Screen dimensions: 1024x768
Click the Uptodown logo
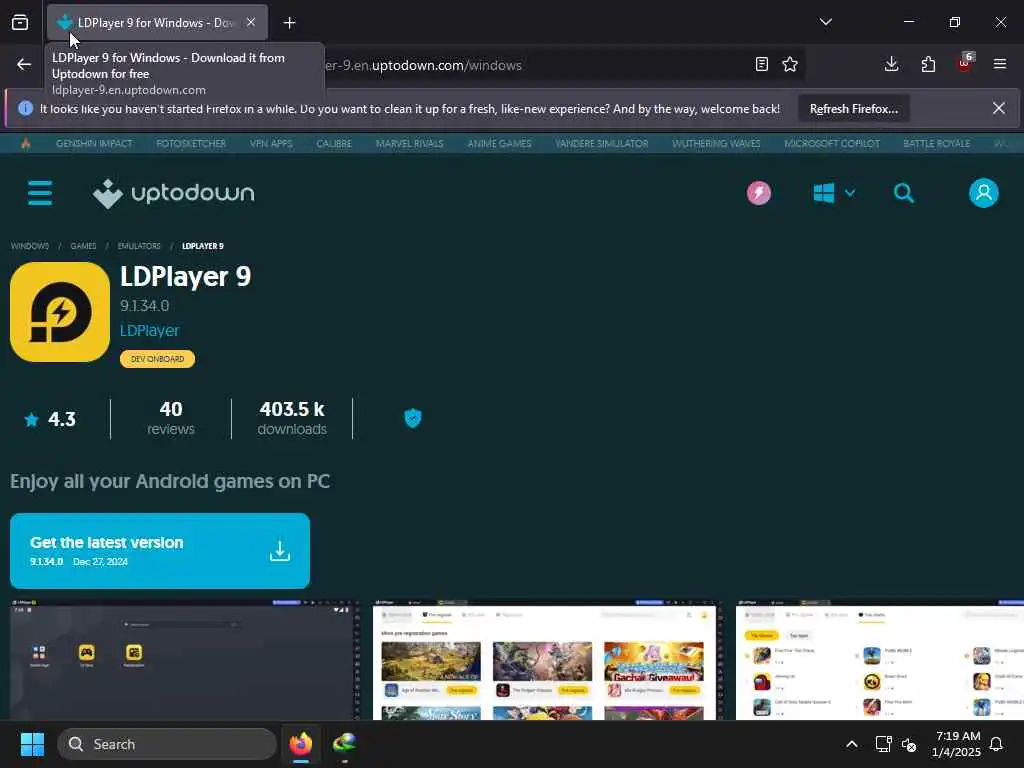click(174, 193)
